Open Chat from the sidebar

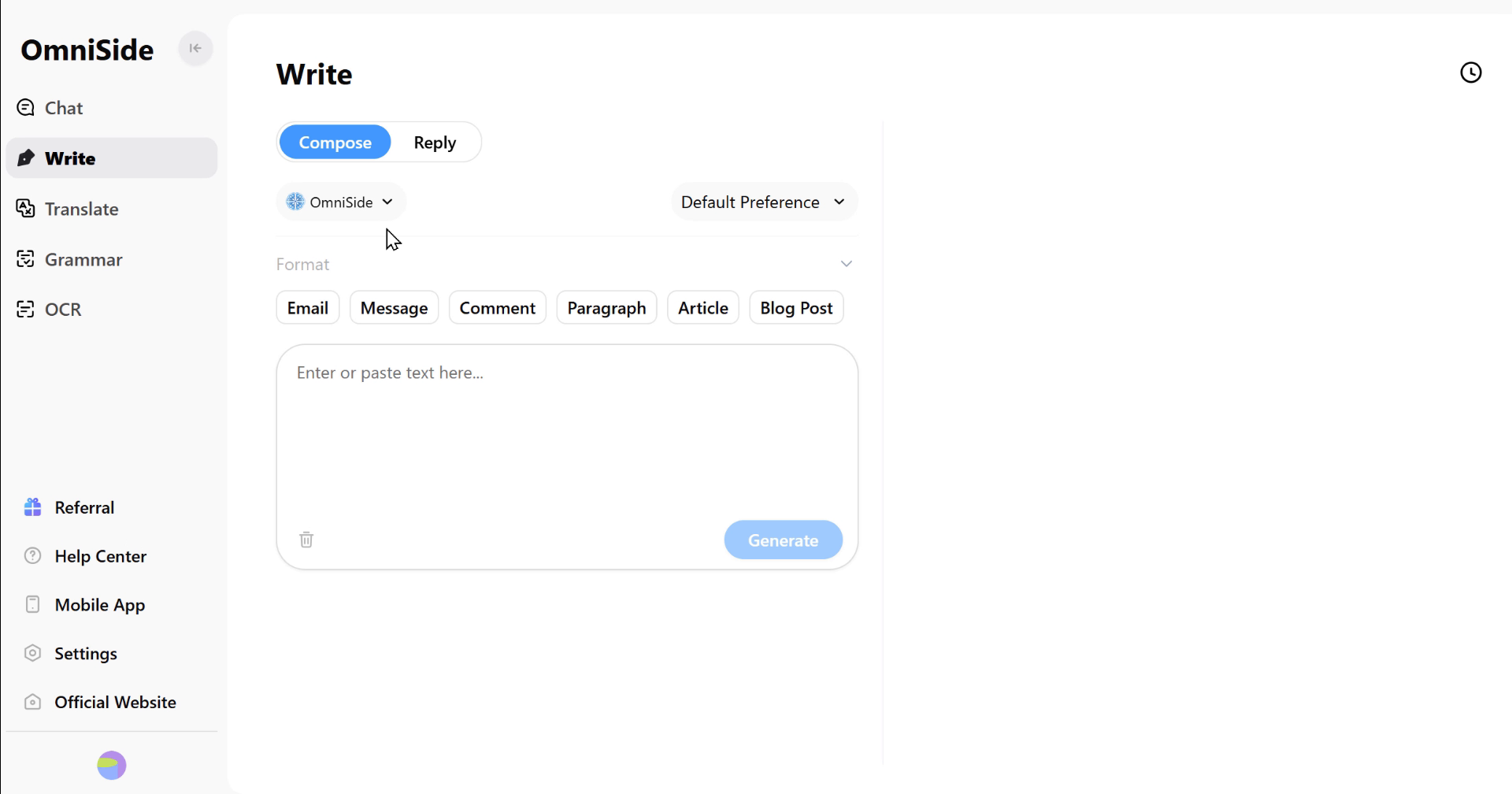pos(63,108)
